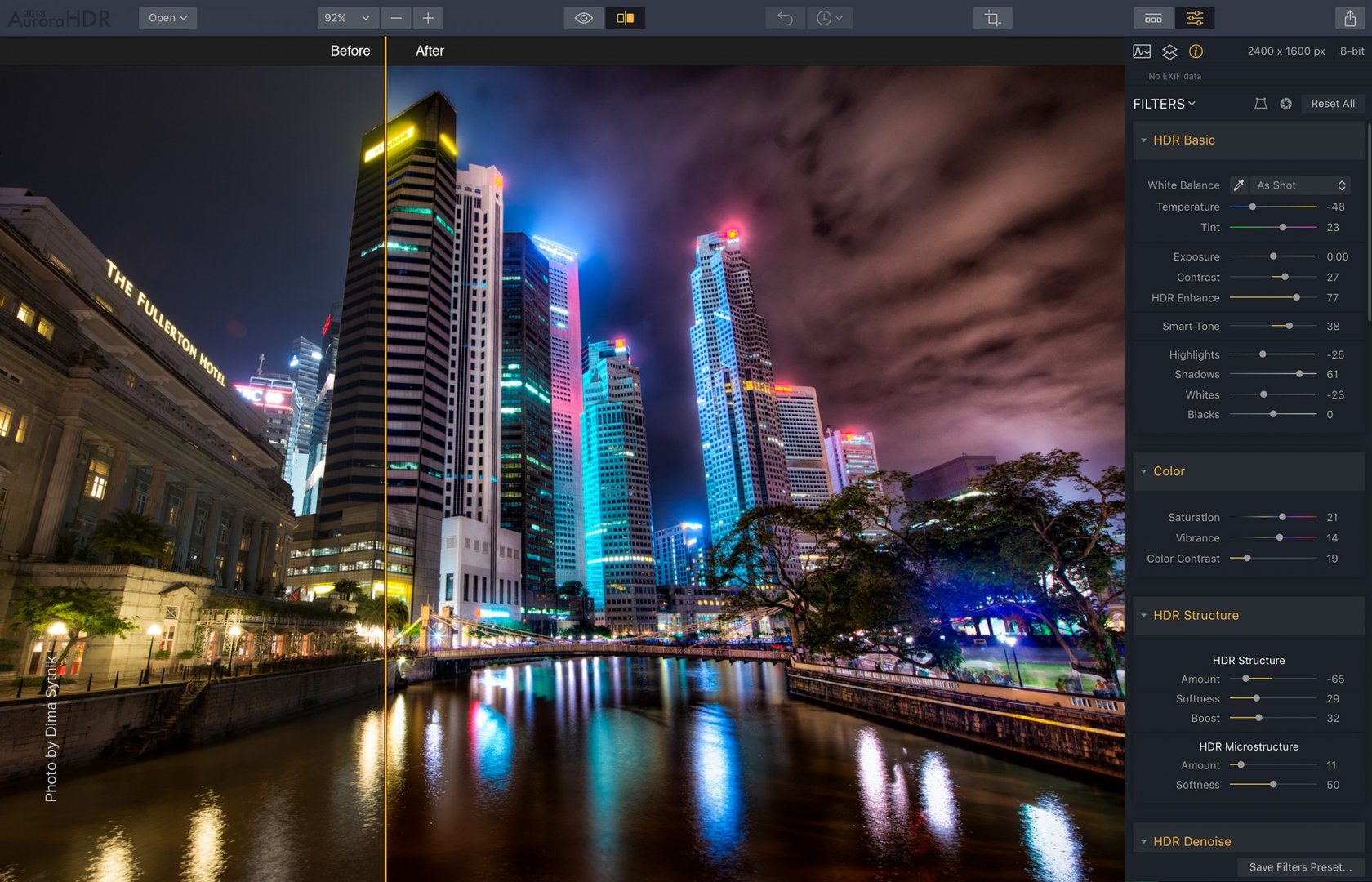
Task: Click the Reset All button
Action: coord(1332,104)
